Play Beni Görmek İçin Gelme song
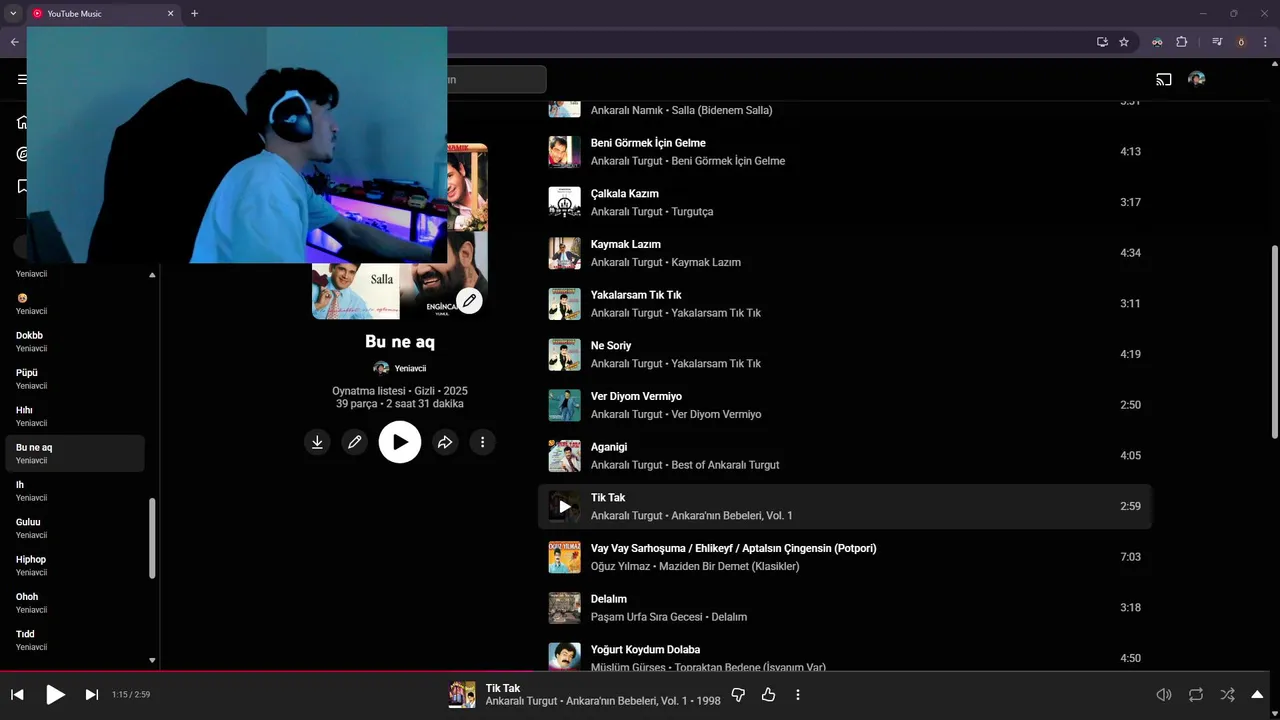 648,143
